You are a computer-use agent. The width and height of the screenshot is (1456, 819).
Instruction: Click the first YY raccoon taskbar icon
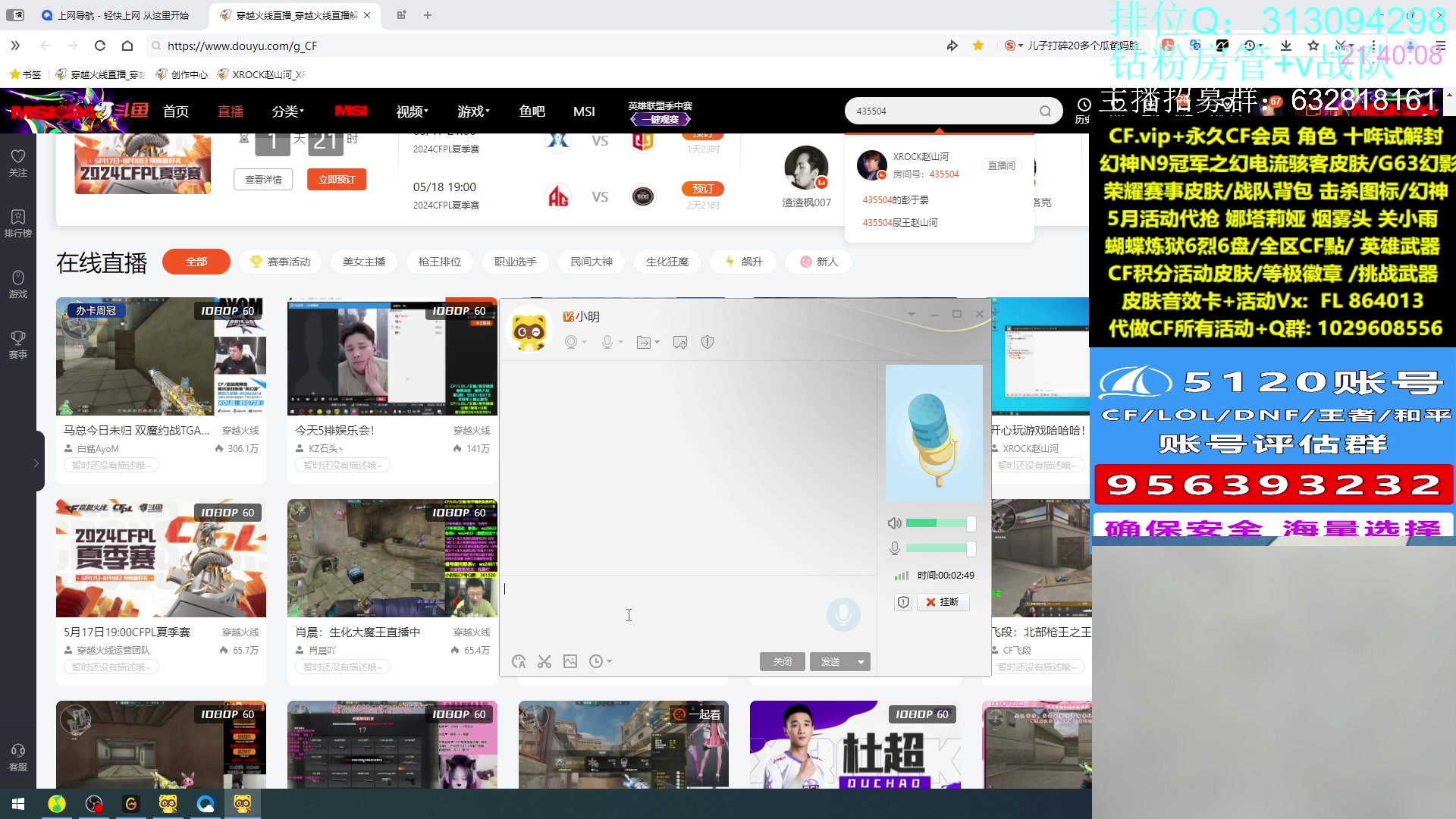(168, 804)
